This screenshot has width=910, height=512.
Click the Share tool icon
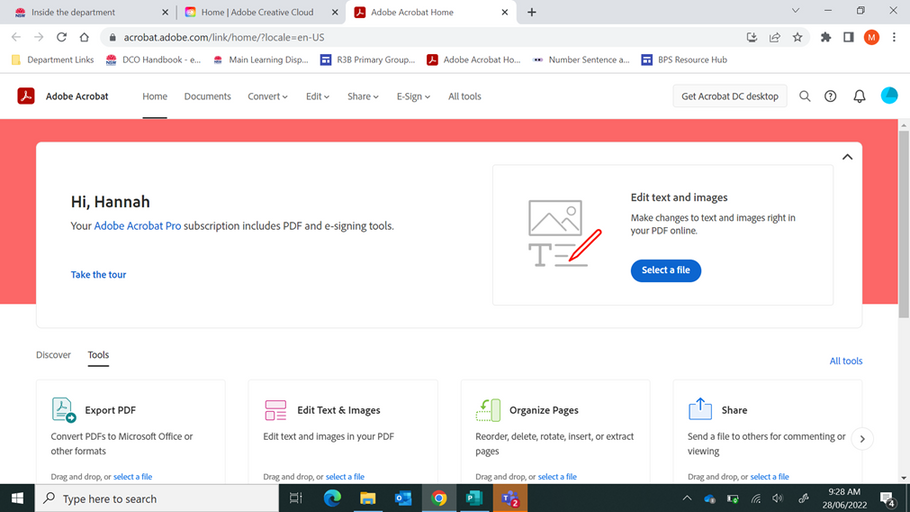pyautogui.click(x=700, y=410)
